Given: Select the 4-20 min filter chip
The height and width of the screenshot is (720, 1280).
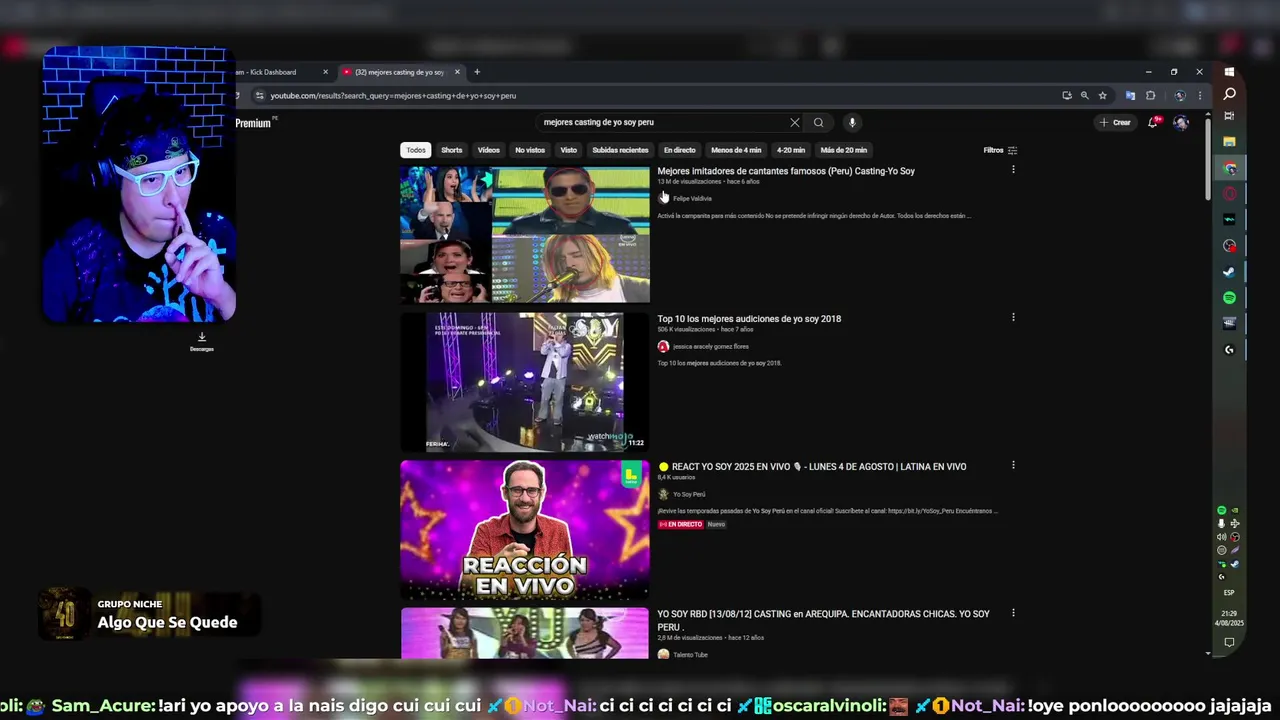Looking at the screenshot, I should (x=791, y=150).
